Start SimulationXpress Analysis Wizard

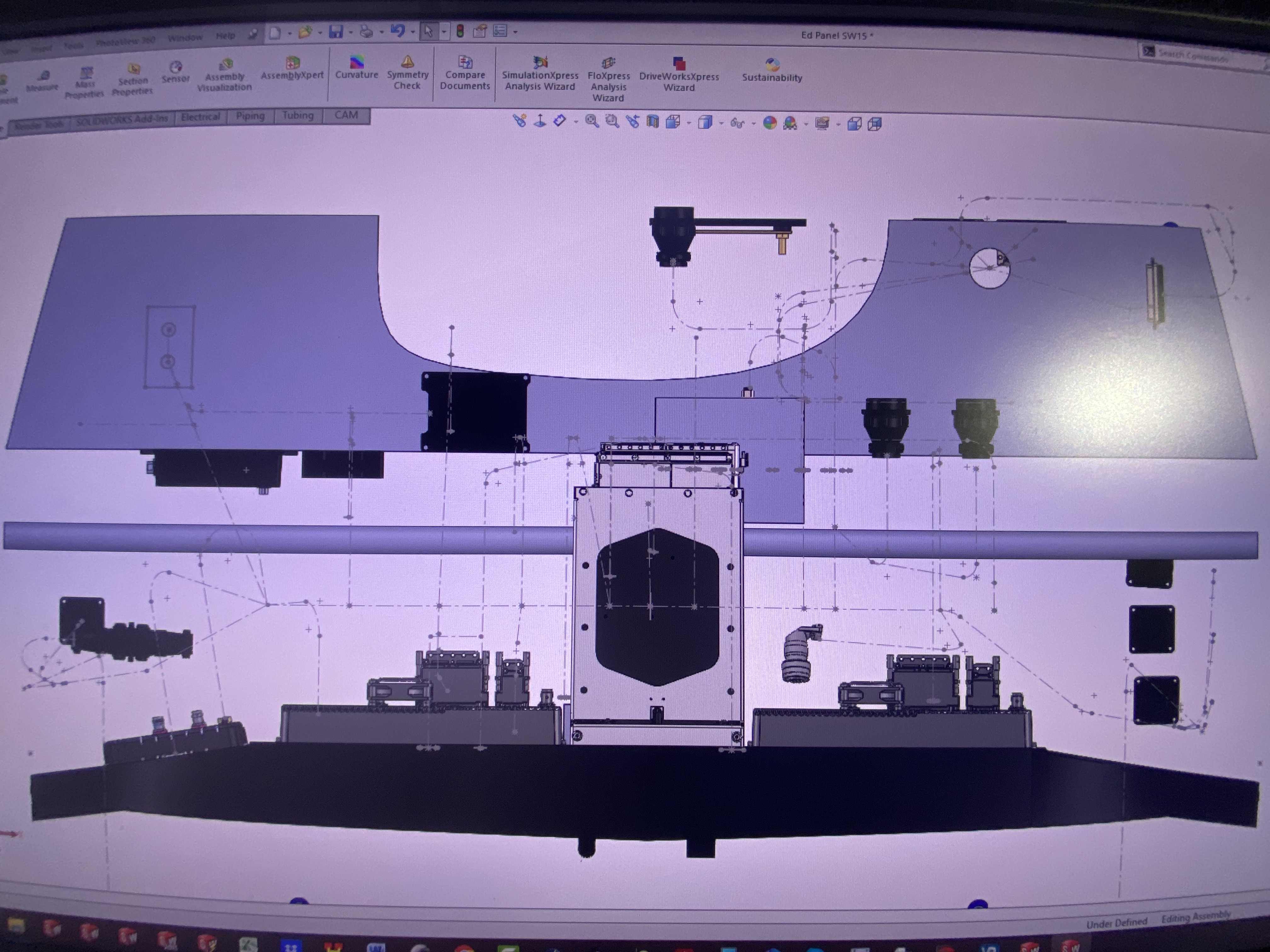[x=540, y=73]
